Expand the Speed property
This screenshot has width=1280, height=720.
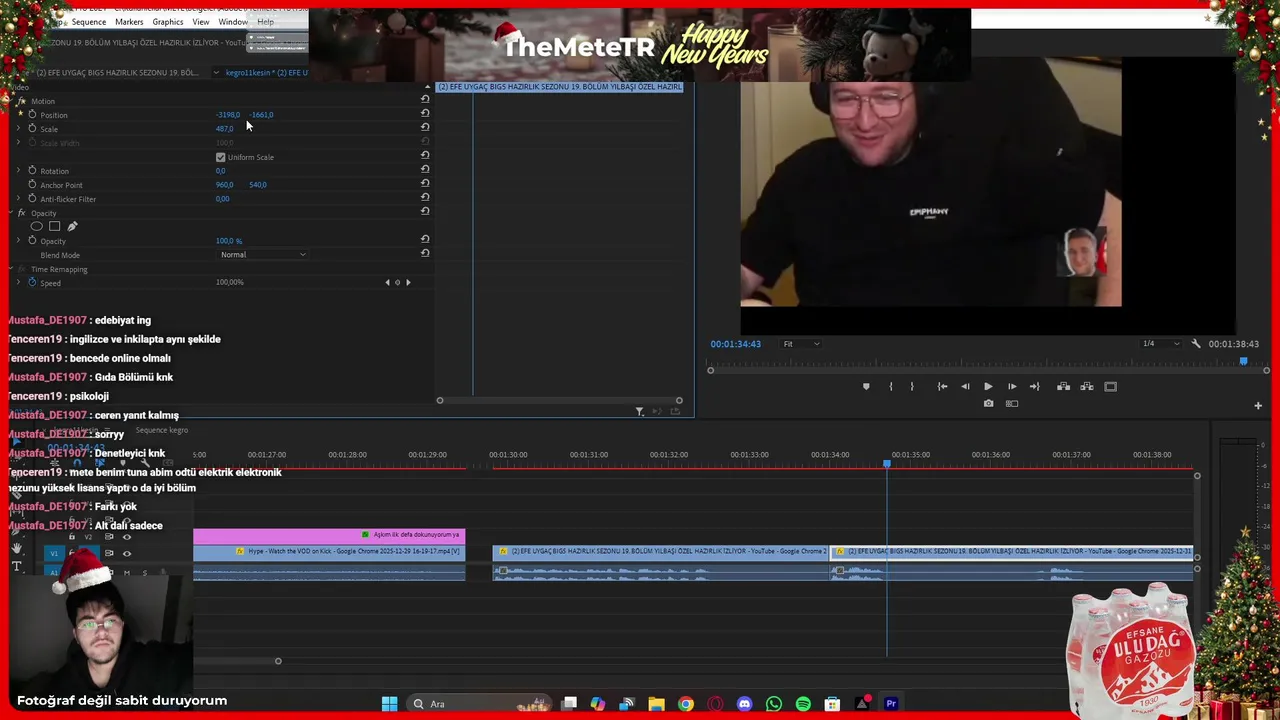[18, 282]
